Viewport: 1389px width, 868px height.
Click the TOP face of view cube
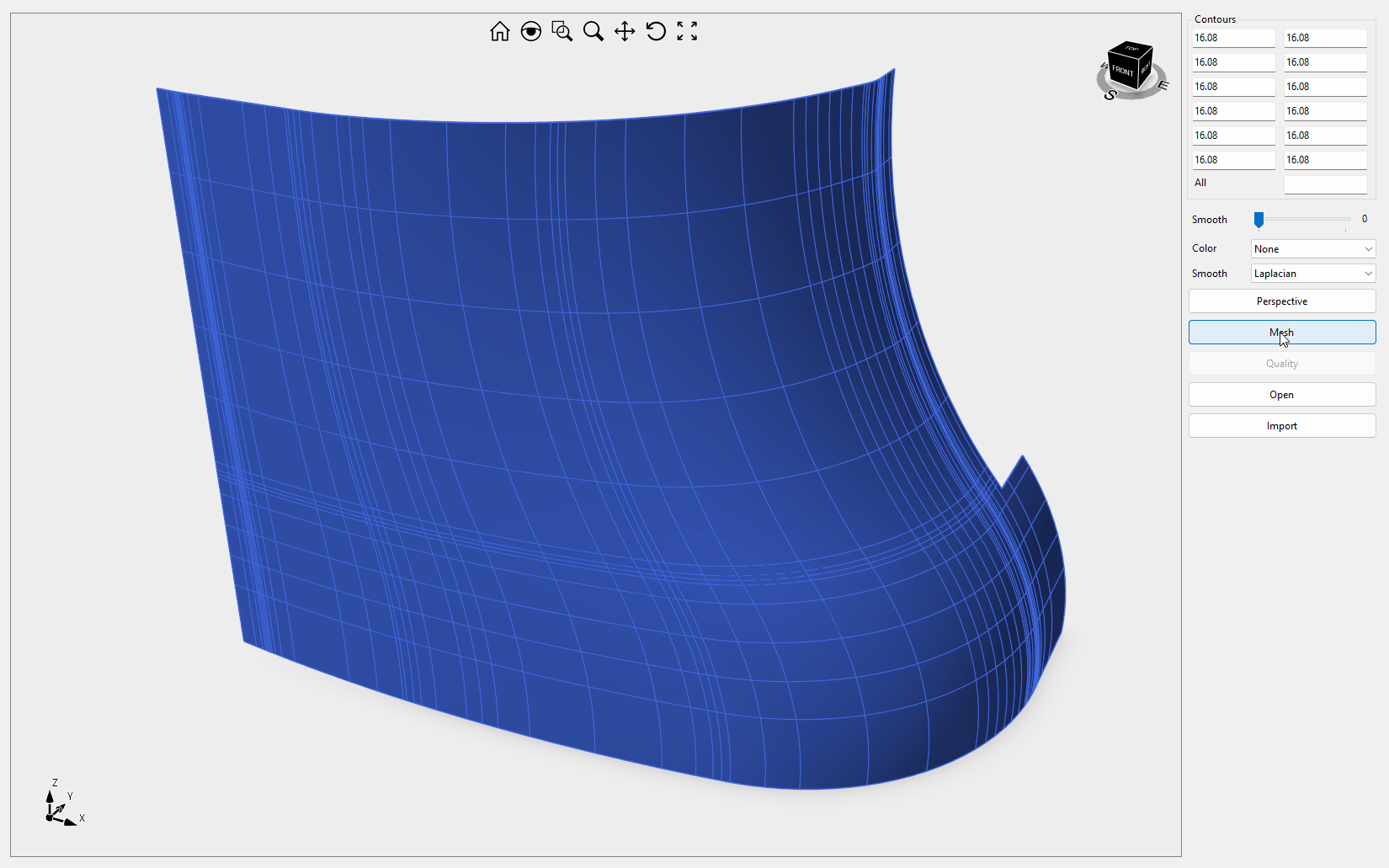tap(1131, 50)
